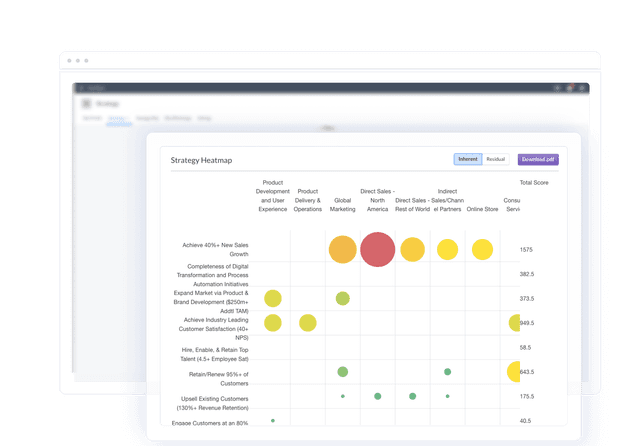Screen dimensions: 640x446
Task: Click the 'Total Score' column header
Action: [x=534, y=183]
